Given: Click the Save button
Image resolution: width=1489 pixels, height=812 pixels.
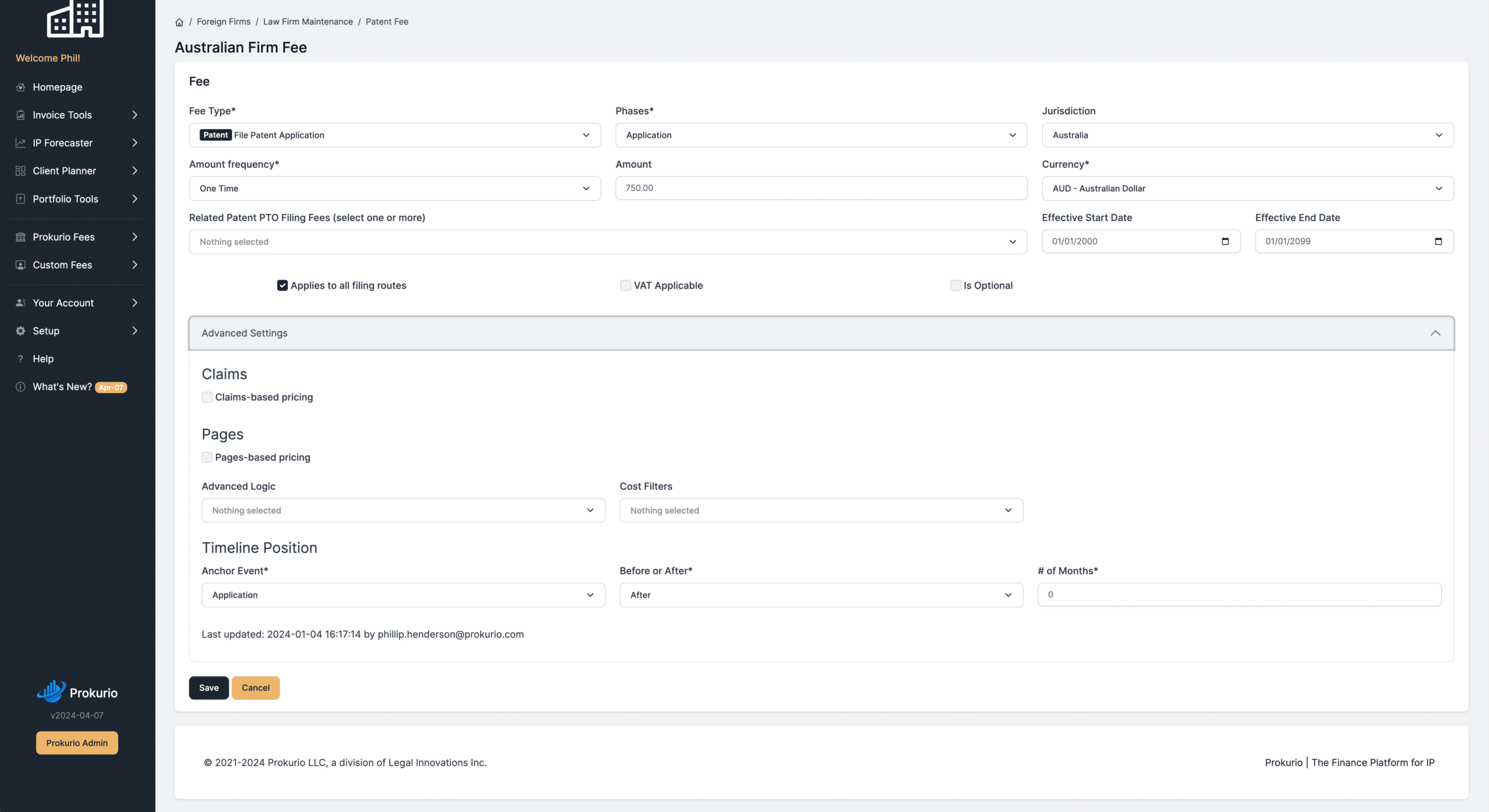Looking at the screenshot, I should (209, 688).
